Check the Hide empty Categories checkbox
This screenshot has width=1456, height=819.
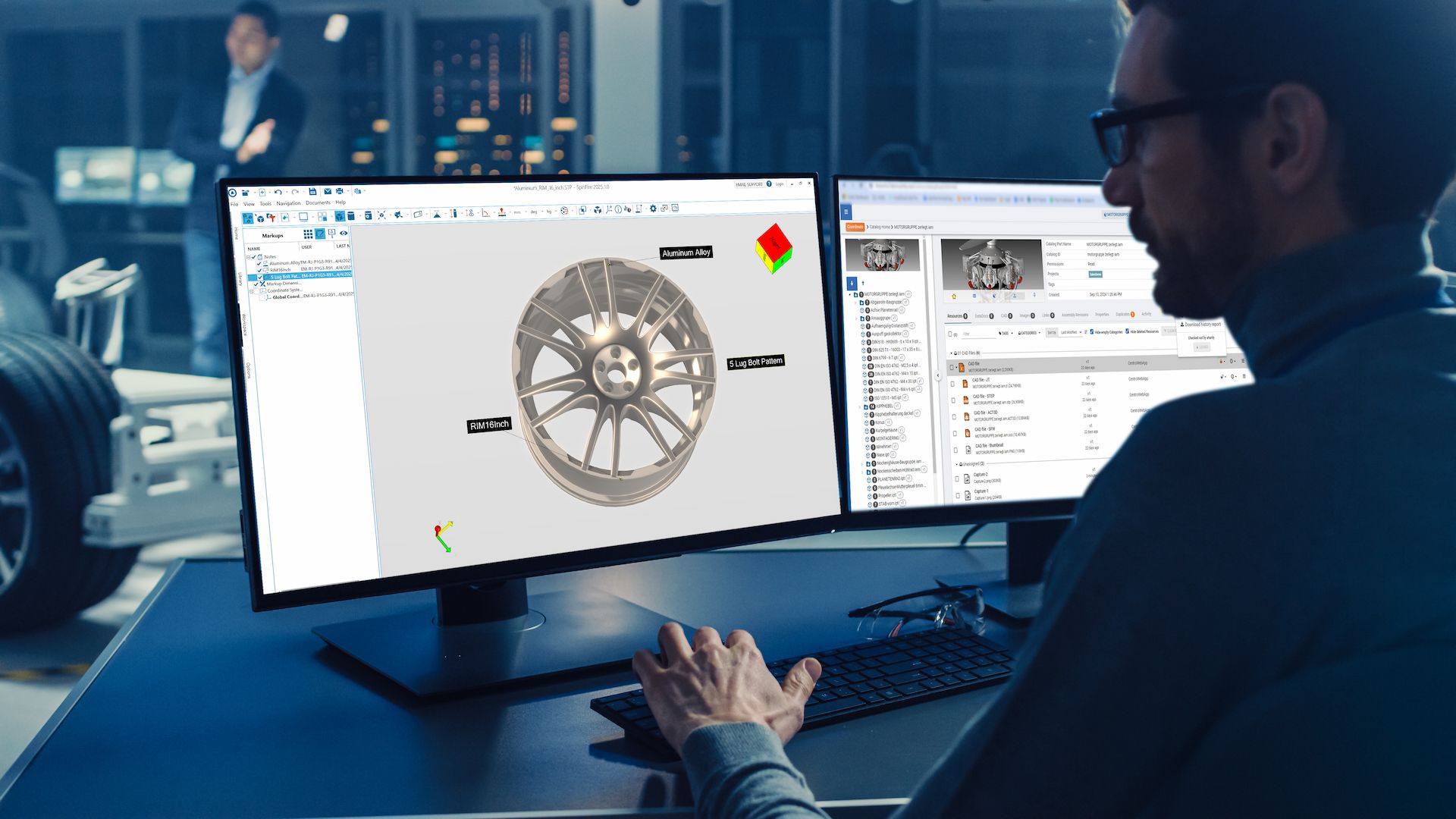point(1092,331)
